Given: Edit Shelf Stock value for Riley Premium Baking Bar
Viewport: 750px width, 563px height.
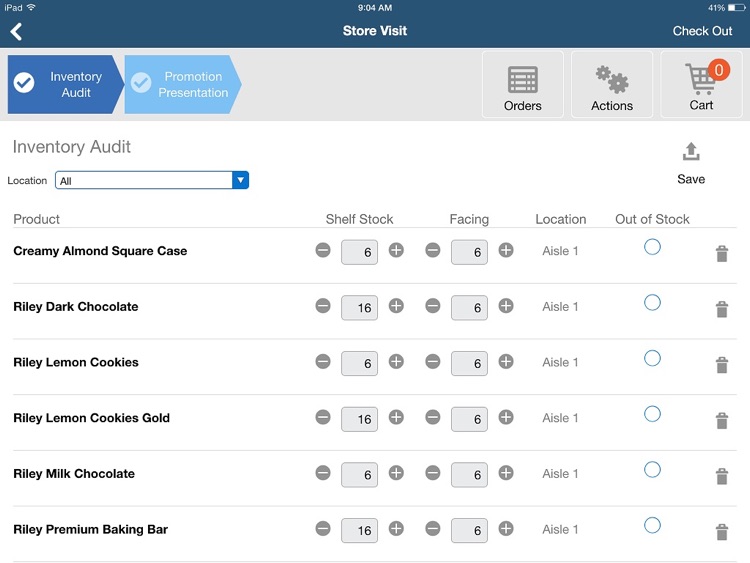Looking at the screenshot, I should click(x=359, y=530).
